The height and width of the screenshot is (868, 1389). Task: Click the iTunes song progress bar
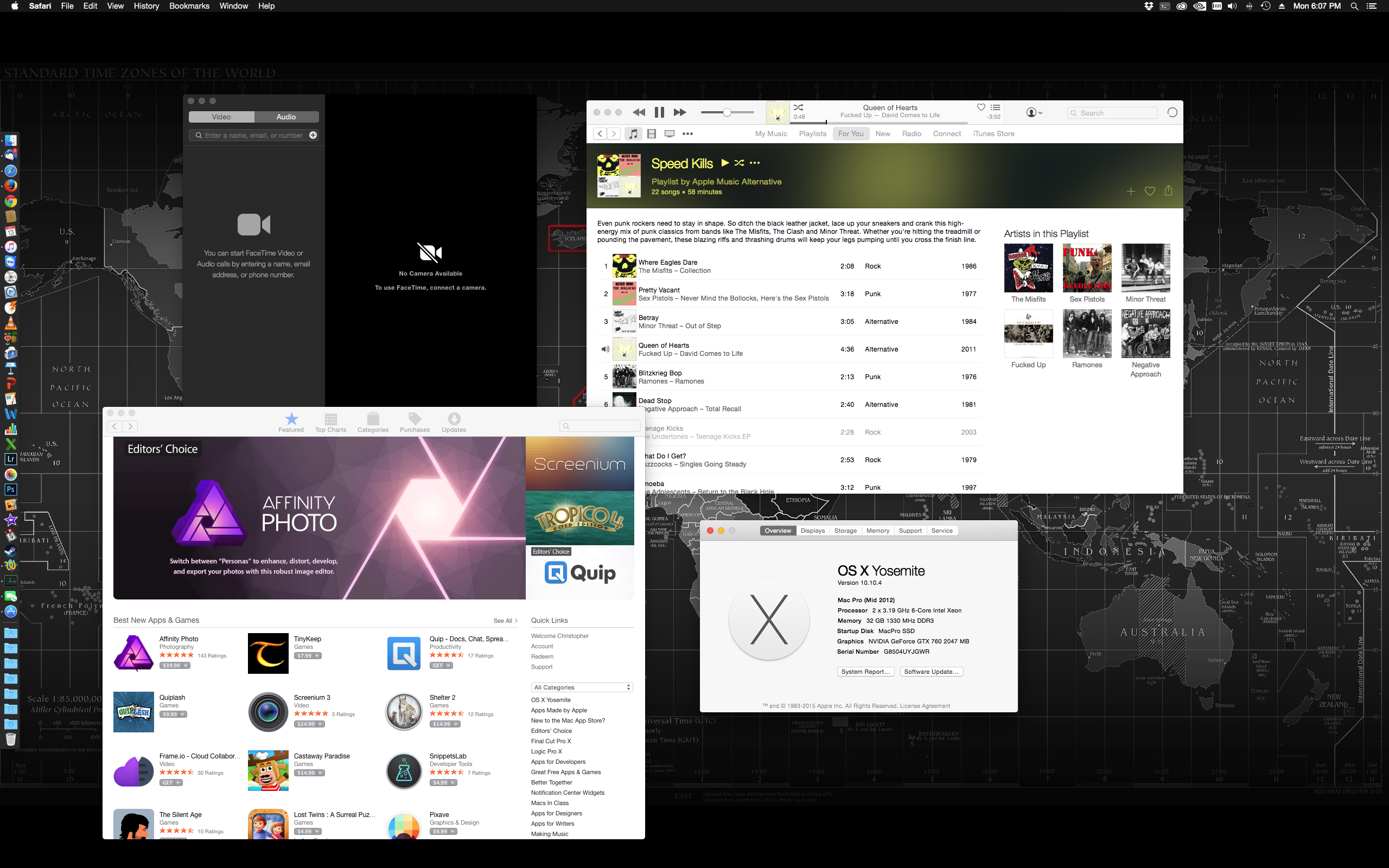pyautogui.click(x=880, y=122)
